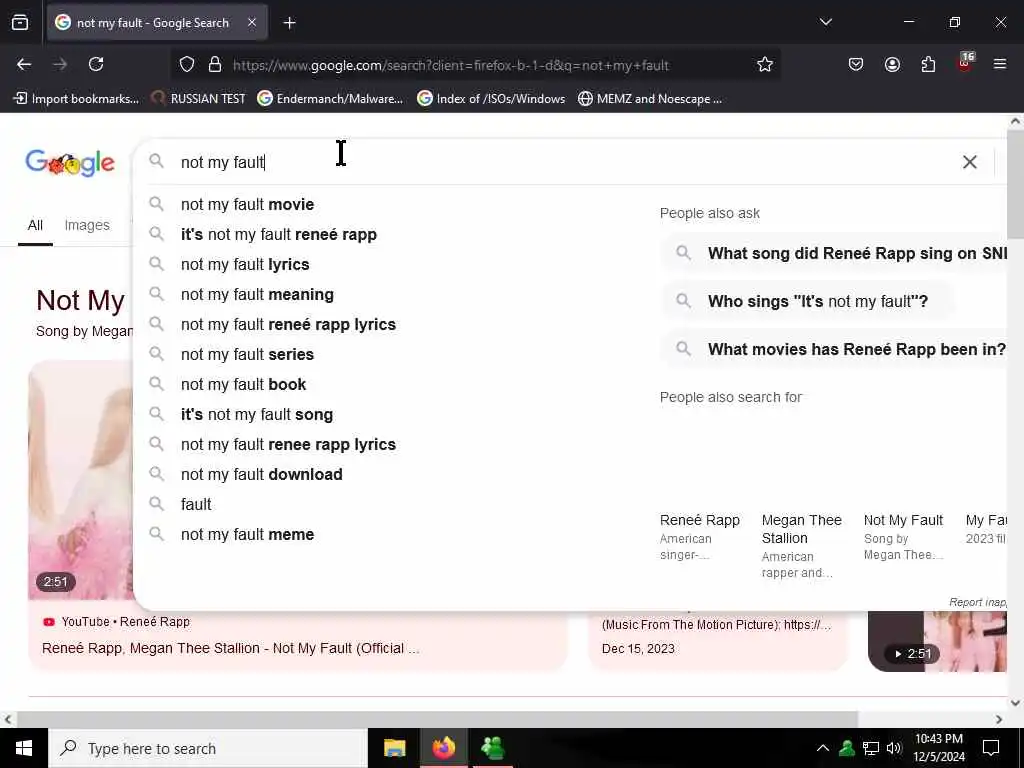Open the Extensions puzzle icon
This screenshot has height=768, width=1024.
(x=928, y=64)
